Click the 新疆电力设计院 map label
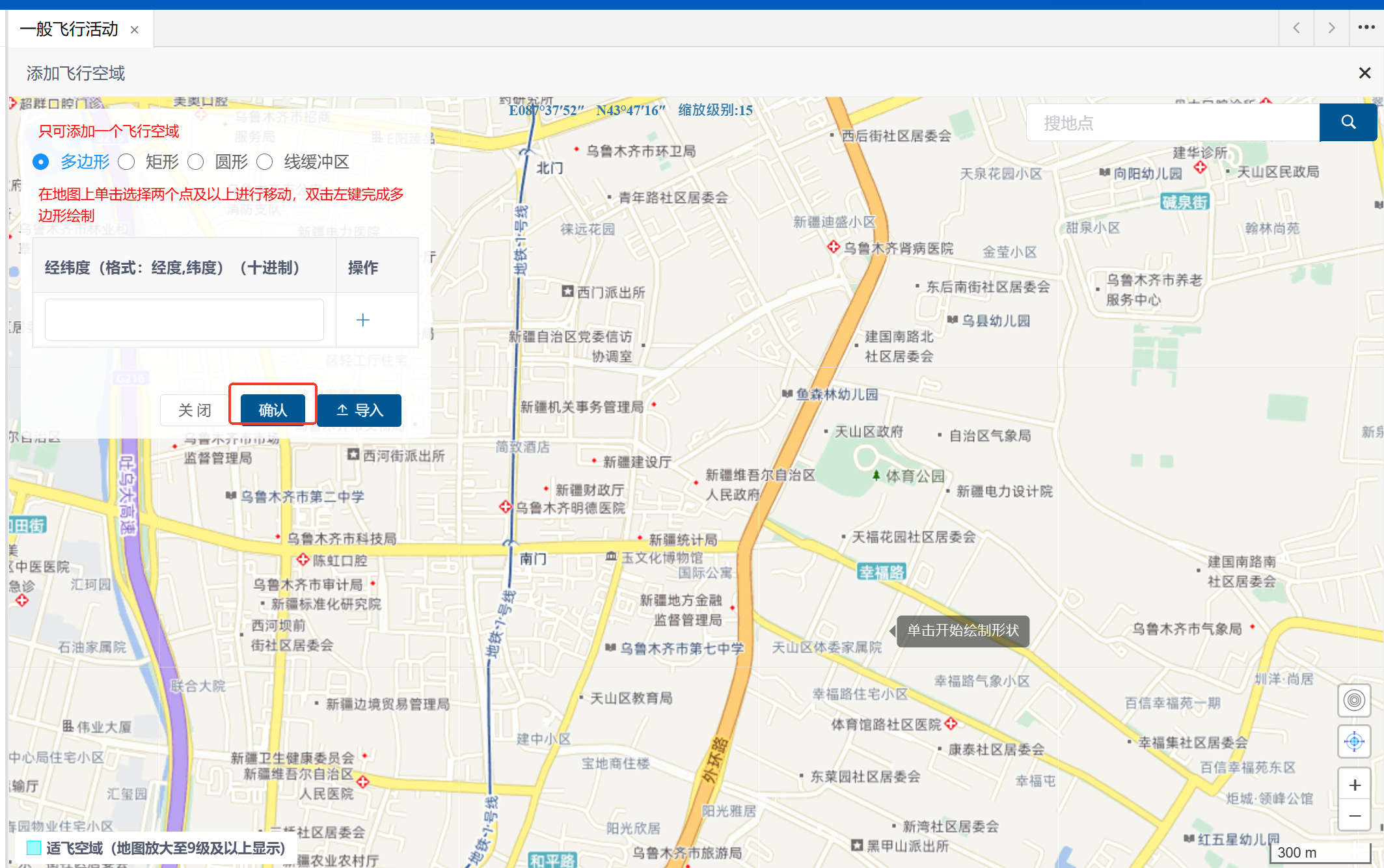This screenshot has width=1384, height=868. 1004,491
